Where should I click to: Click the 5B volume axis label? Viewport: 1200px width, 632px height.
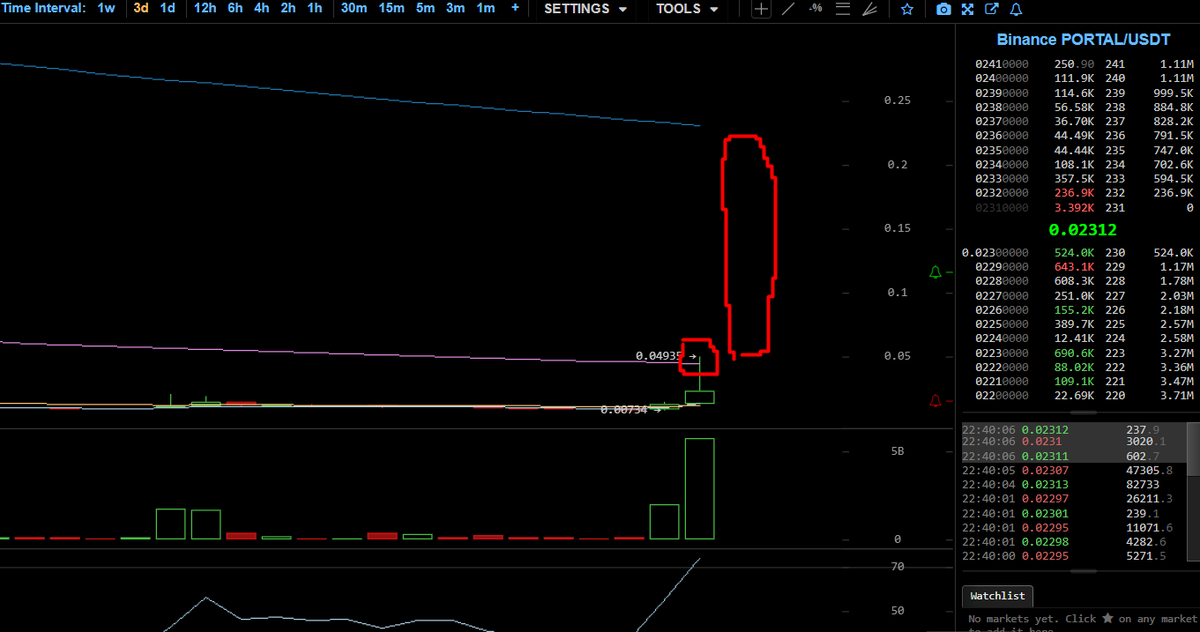pyautogui.click(x=895, y=452)
